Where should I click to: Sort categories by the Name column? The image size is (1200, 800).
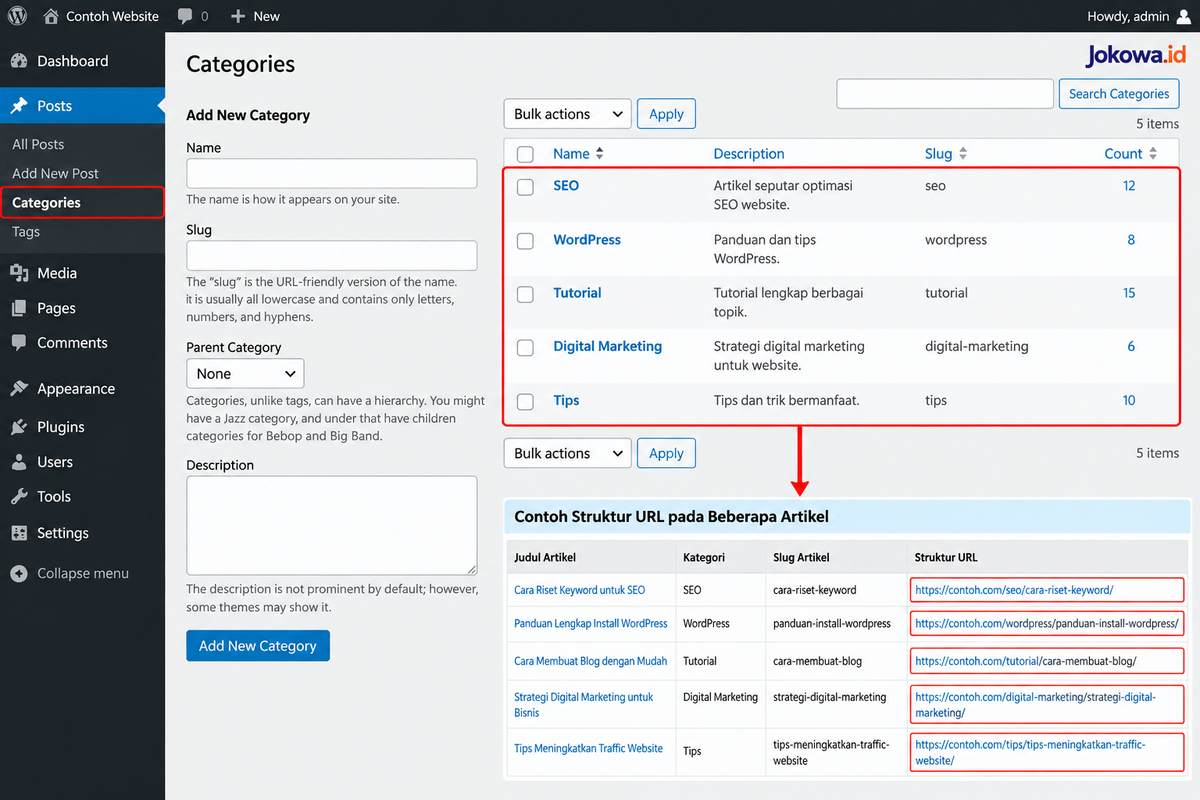coord(578,154)
